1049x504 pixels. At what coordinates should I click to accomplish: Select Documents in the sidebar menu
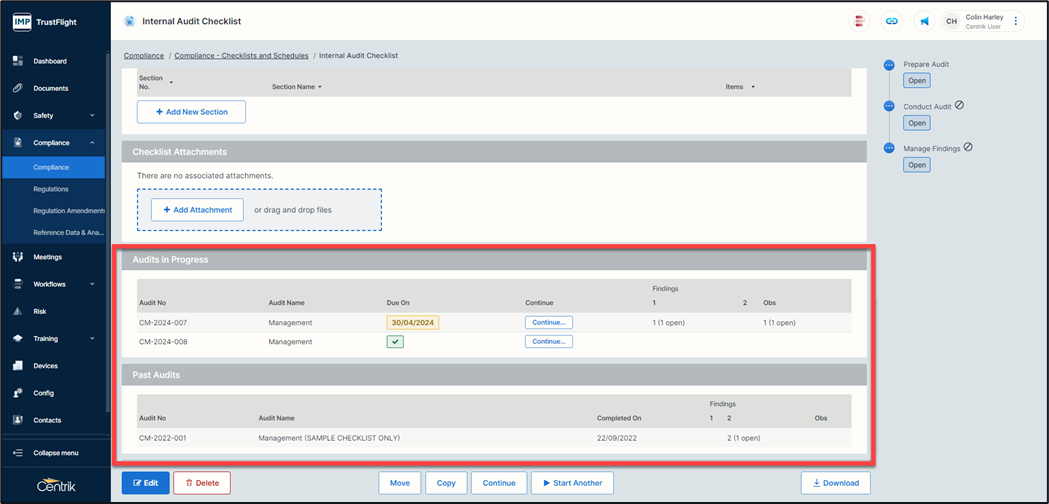[x=51, y=88]
